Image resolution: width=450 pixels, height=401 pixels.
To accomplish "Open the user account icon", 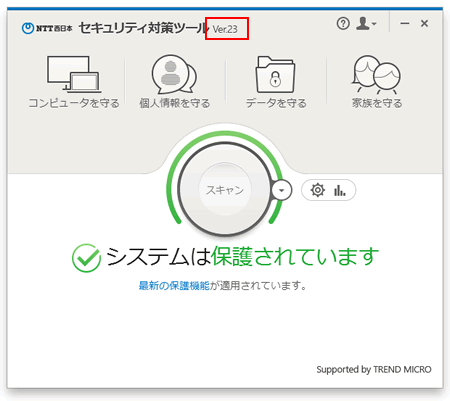I will click(363, 24).
